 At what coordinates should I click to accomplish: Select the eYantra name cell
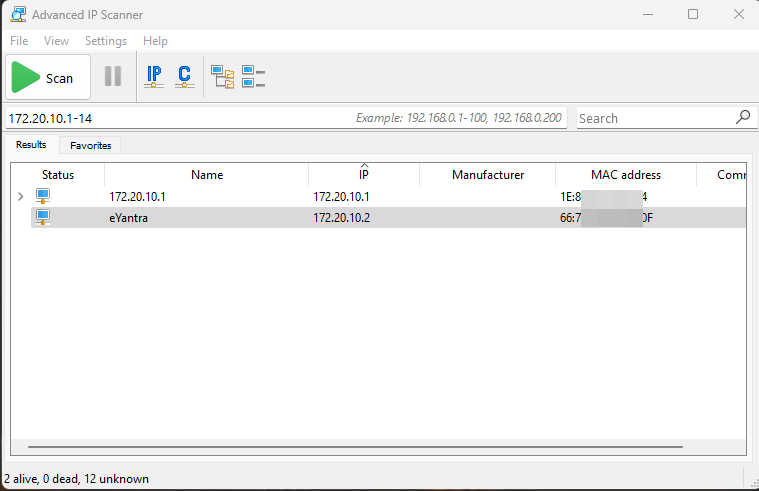point(128,218)
